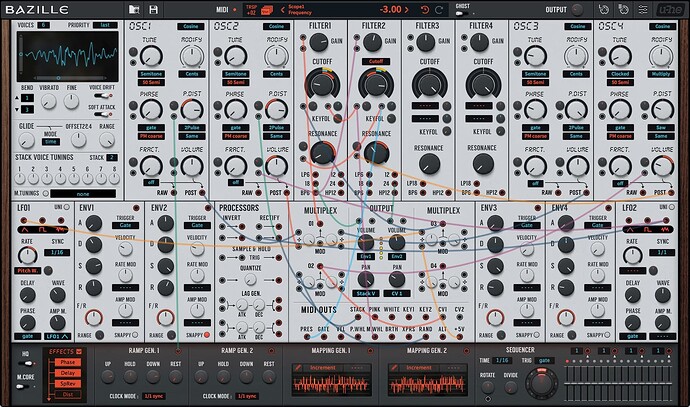Screen dimensions: 690x407
Task: Click the 'Stack V' pan source label
Action: pos(366,293)
